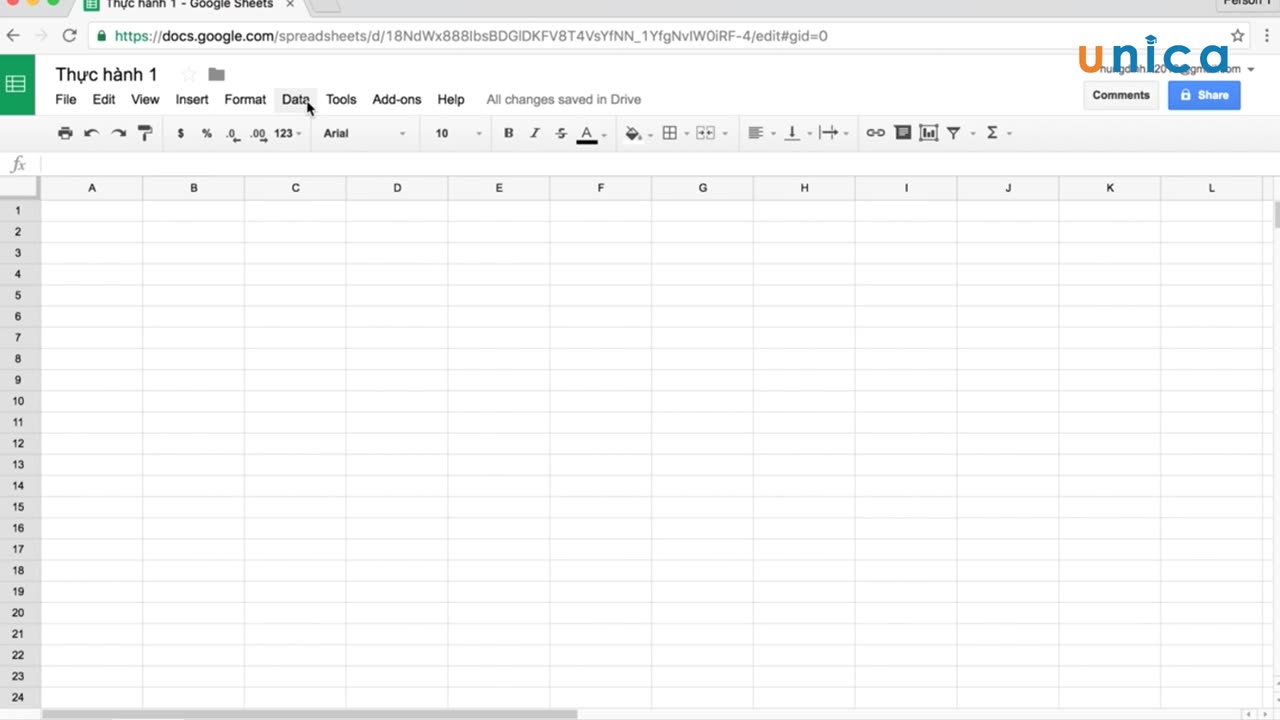The image size is (1280, 720).
Task: Toggle italic formatting
Action: pos(534,133)
